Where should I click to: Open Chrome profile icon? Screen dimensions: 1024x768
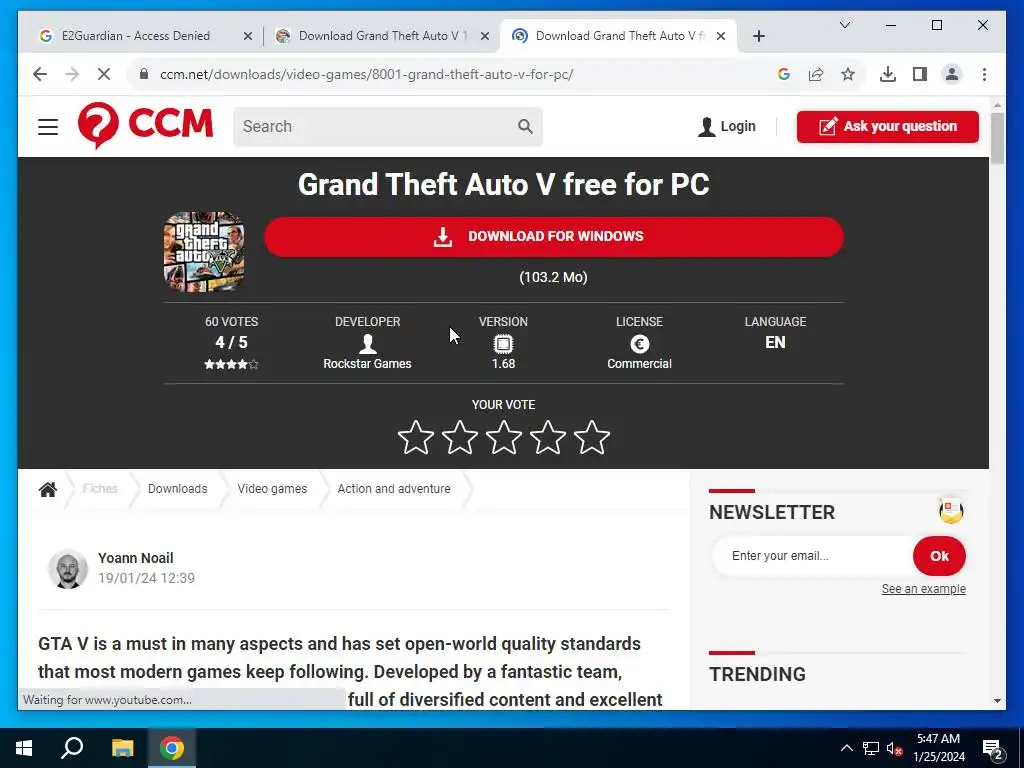pyautogui.click(x=952, y=74)
